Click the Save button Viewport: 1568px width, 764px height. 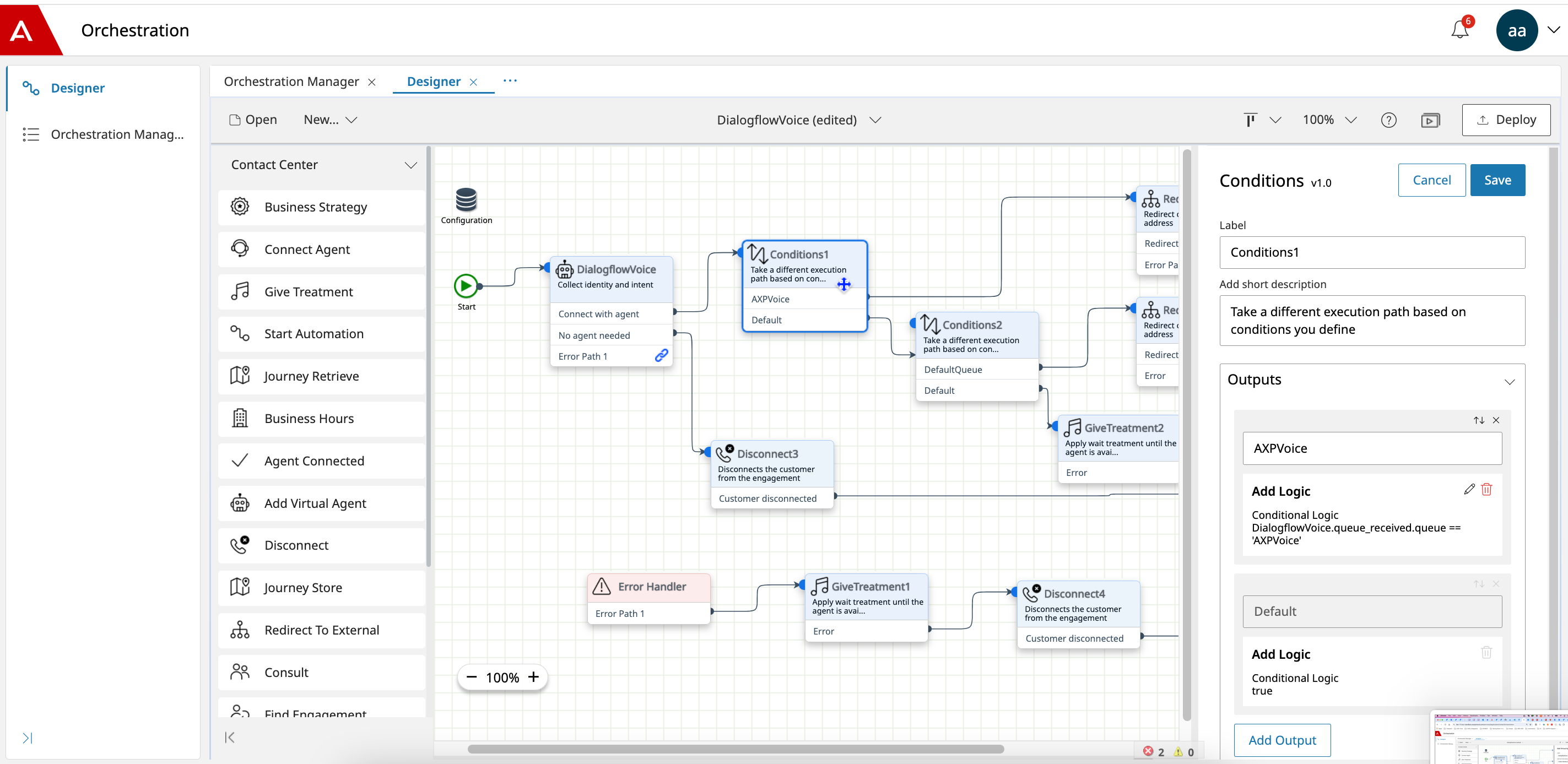(1497, 180)
